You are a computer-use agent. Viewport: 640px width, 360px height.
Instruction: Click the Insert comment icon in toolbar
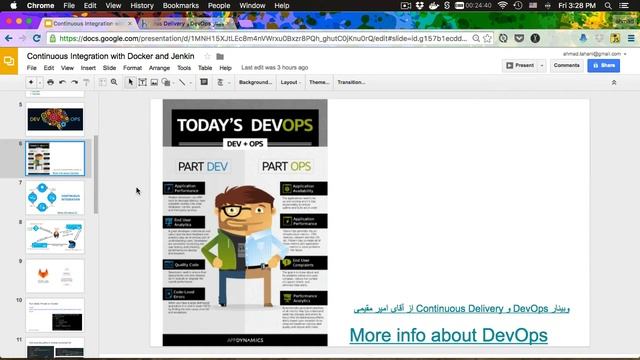(204, 82)
